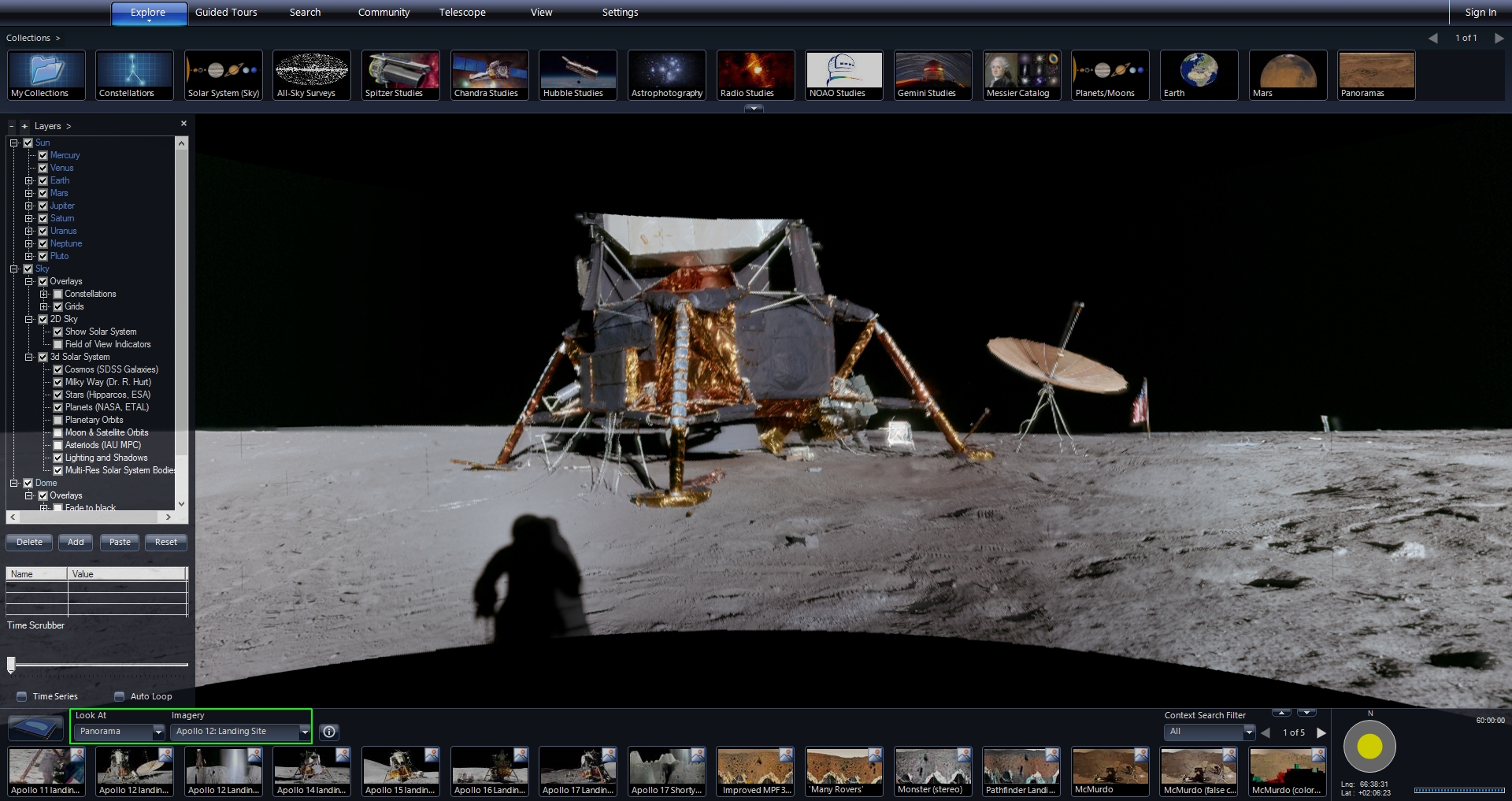Click the info icon beside Imagery dropdown
This screenshot has width=1512, height=801.
point(329,732)
